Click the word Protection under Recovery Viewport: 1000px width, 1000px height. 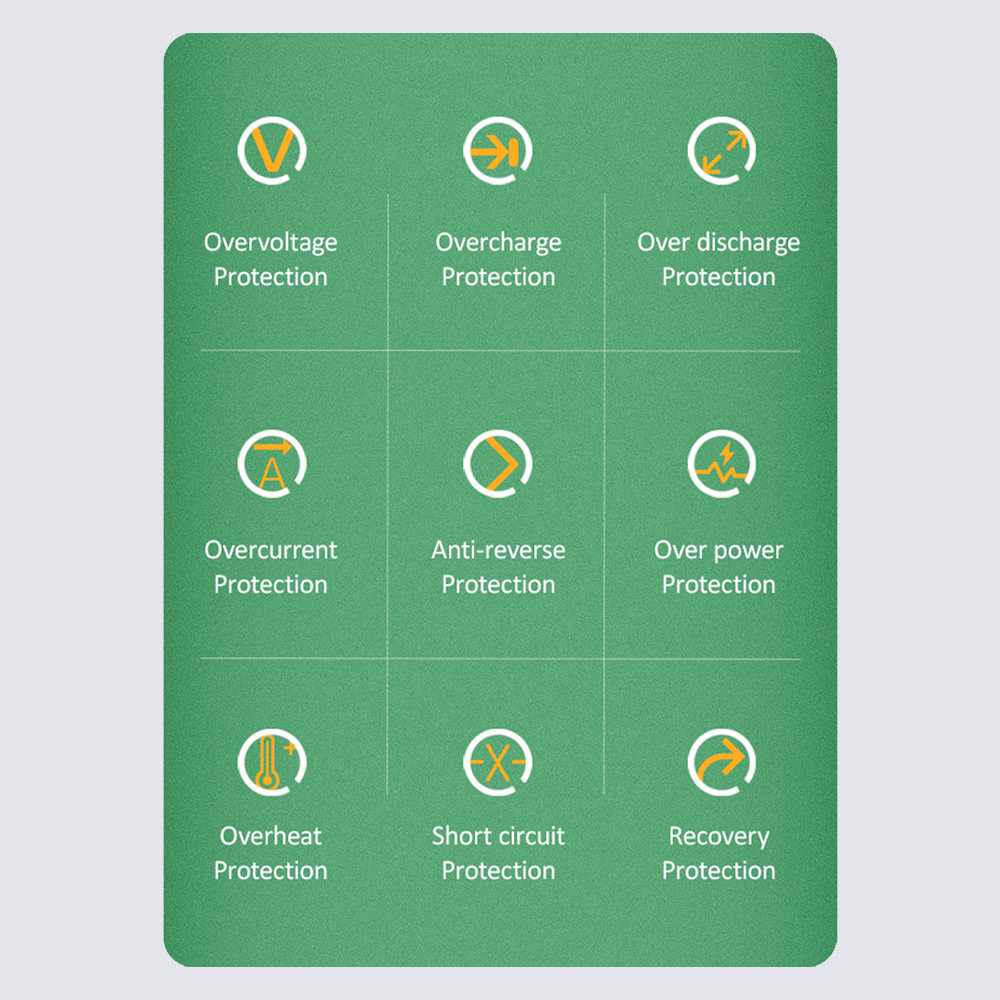(718, 871)
